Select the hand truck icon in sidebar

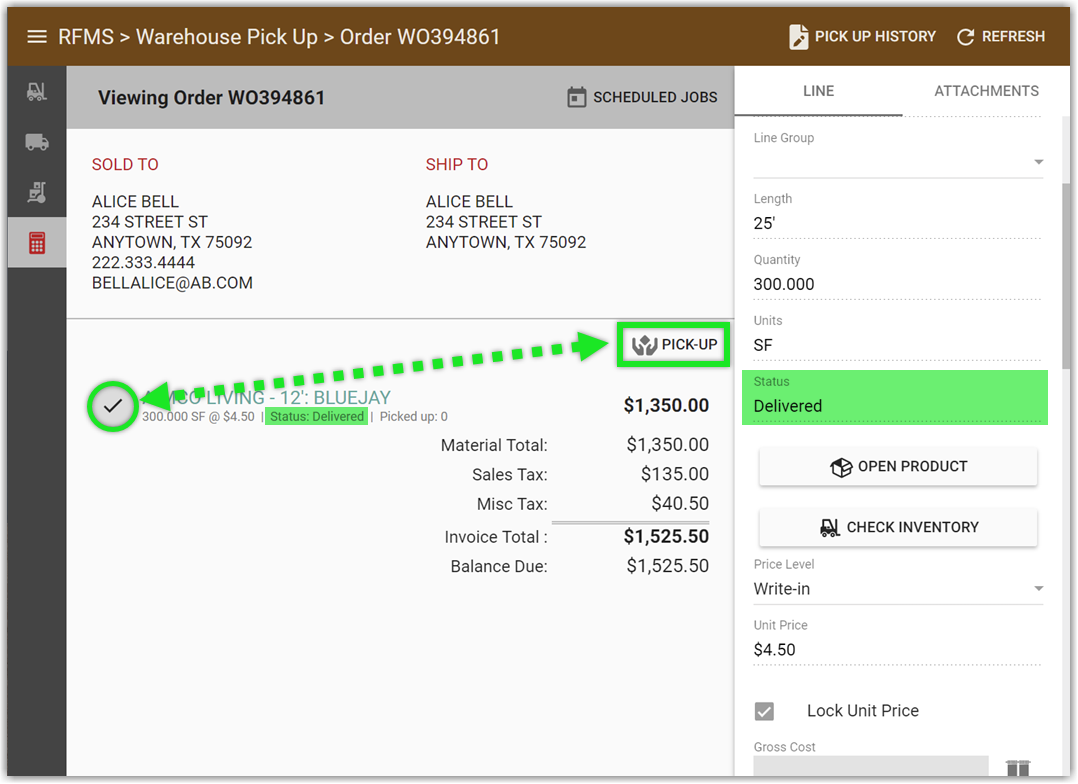click(36, 191)
